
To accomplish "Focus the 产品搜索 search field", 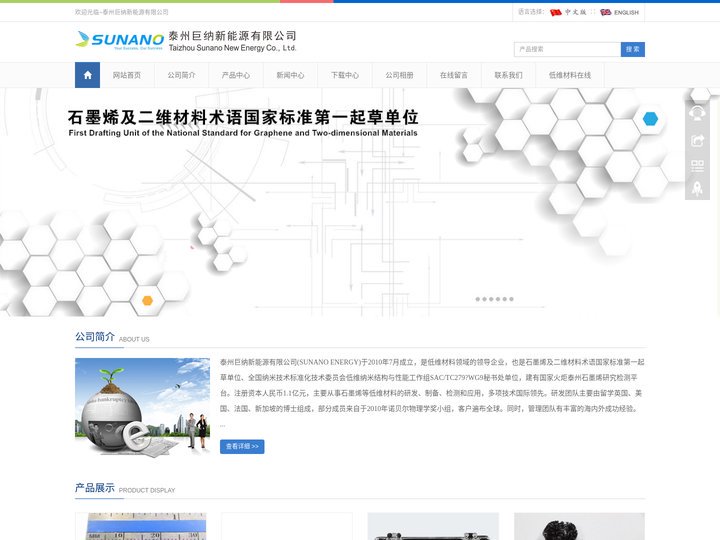I will [x=567, y=49].
